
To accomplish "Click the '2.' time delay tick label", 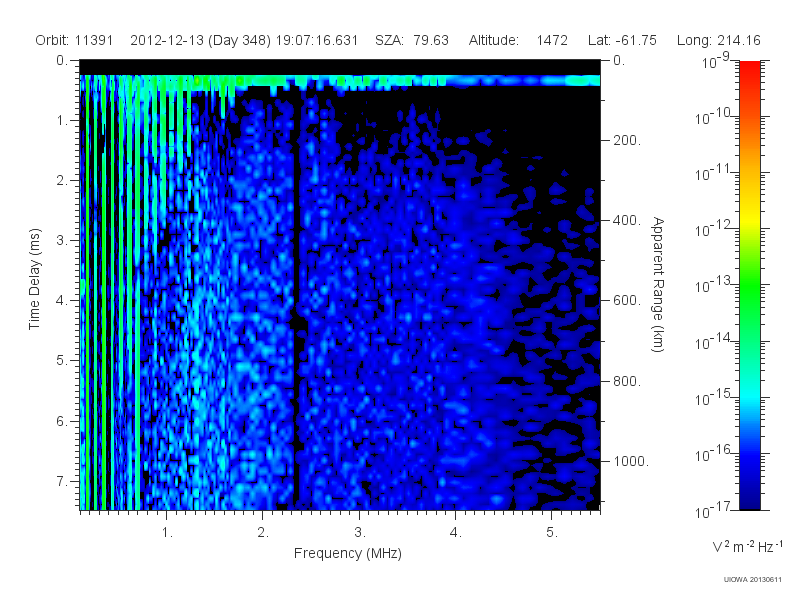I will click(62, 181).
